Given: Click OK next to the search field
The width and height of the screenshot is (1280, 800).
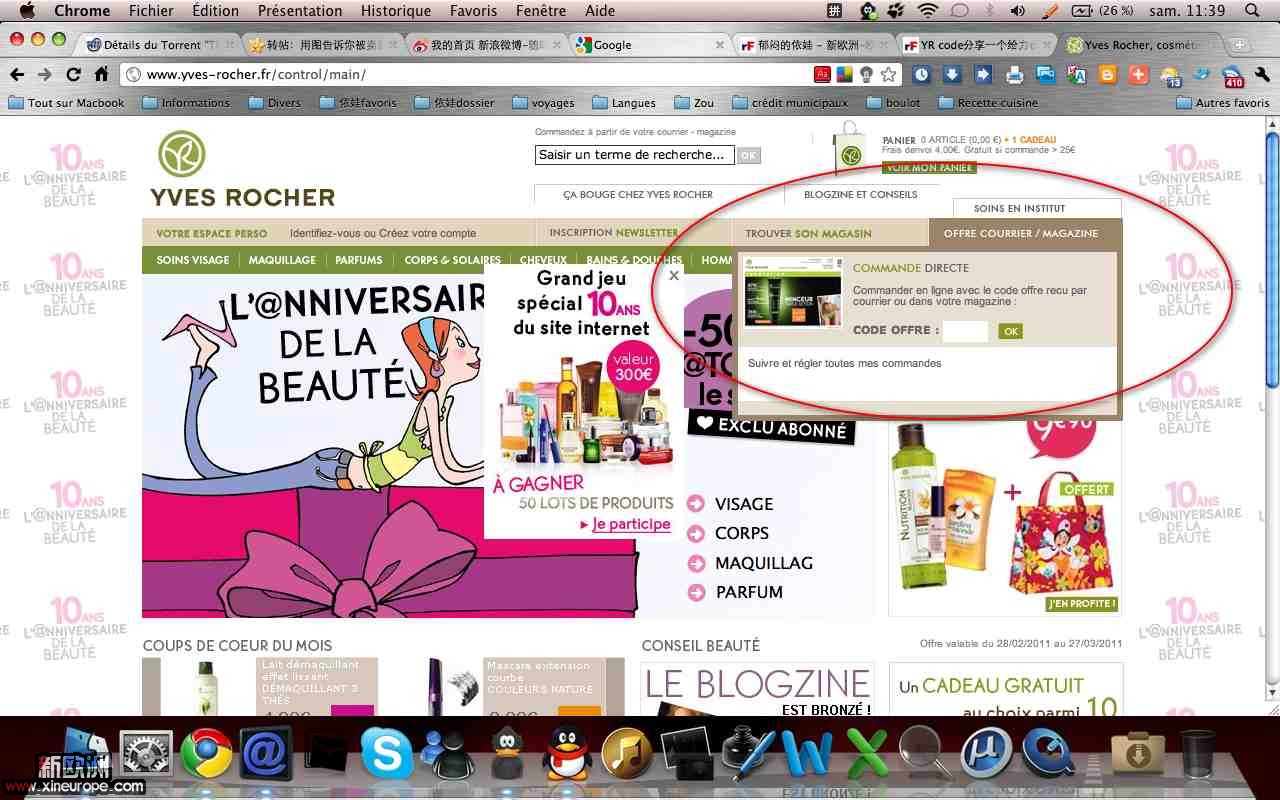Looking at the screenshot, I should [x=749, y=155].
